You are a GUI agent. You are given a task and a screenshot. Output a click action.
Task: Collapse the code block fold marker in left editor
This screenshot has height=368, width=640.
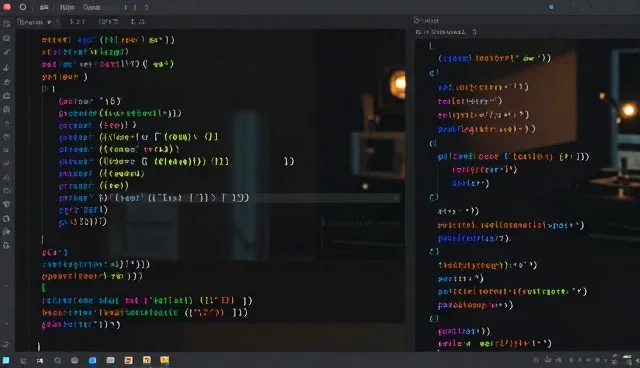(44, 89)
